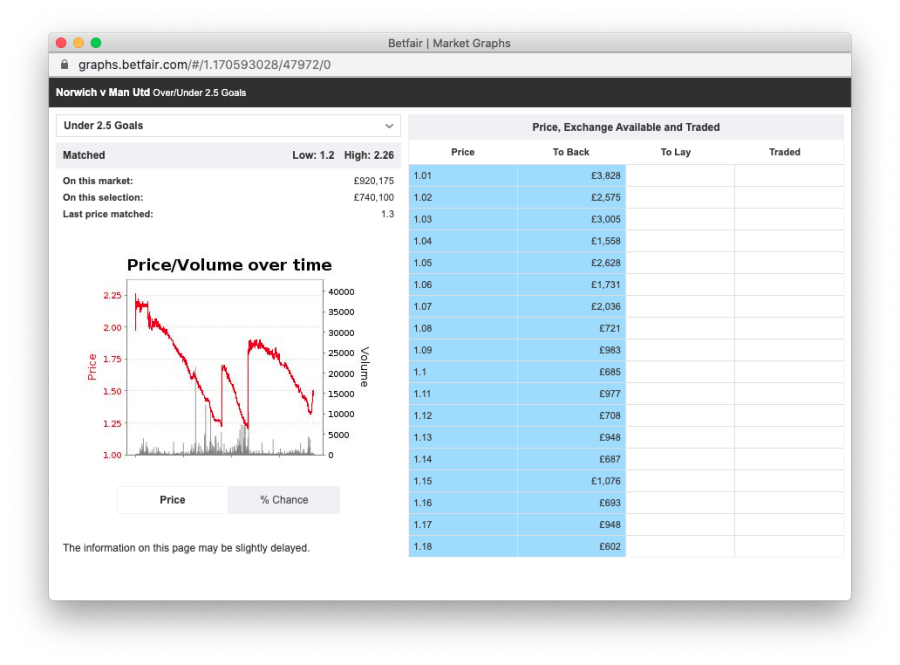Click the dropdown chevron arrow for selection
This screenshot has width=900, height=665.
coord(389,126)
